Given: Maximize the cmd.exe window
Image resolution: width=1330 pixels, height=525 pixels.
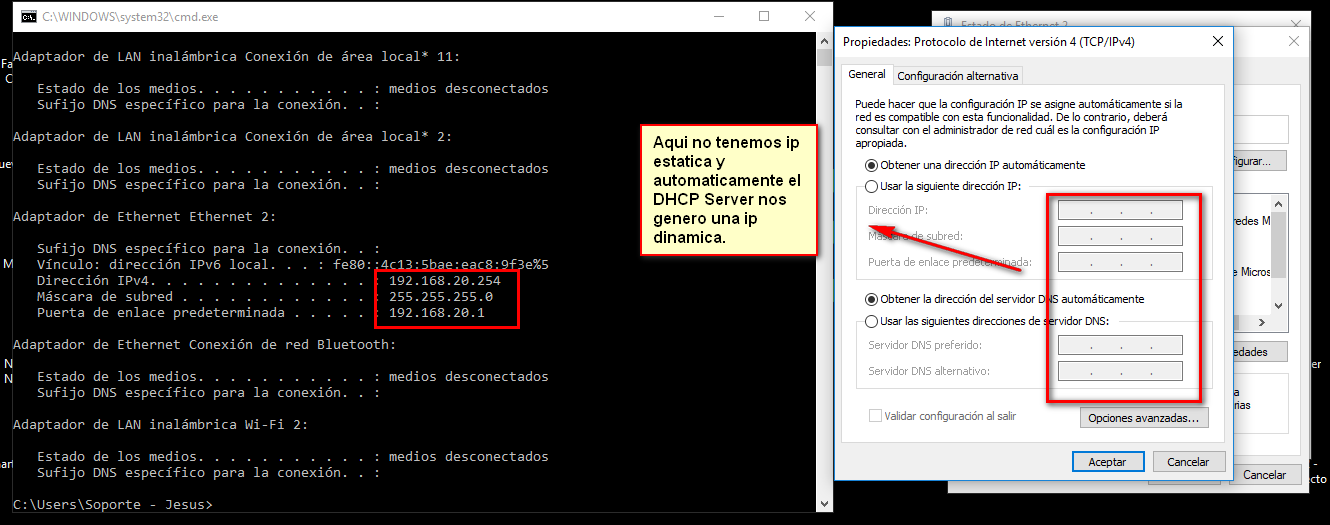Looking at the screenshot, I should [x=764, y=17].
